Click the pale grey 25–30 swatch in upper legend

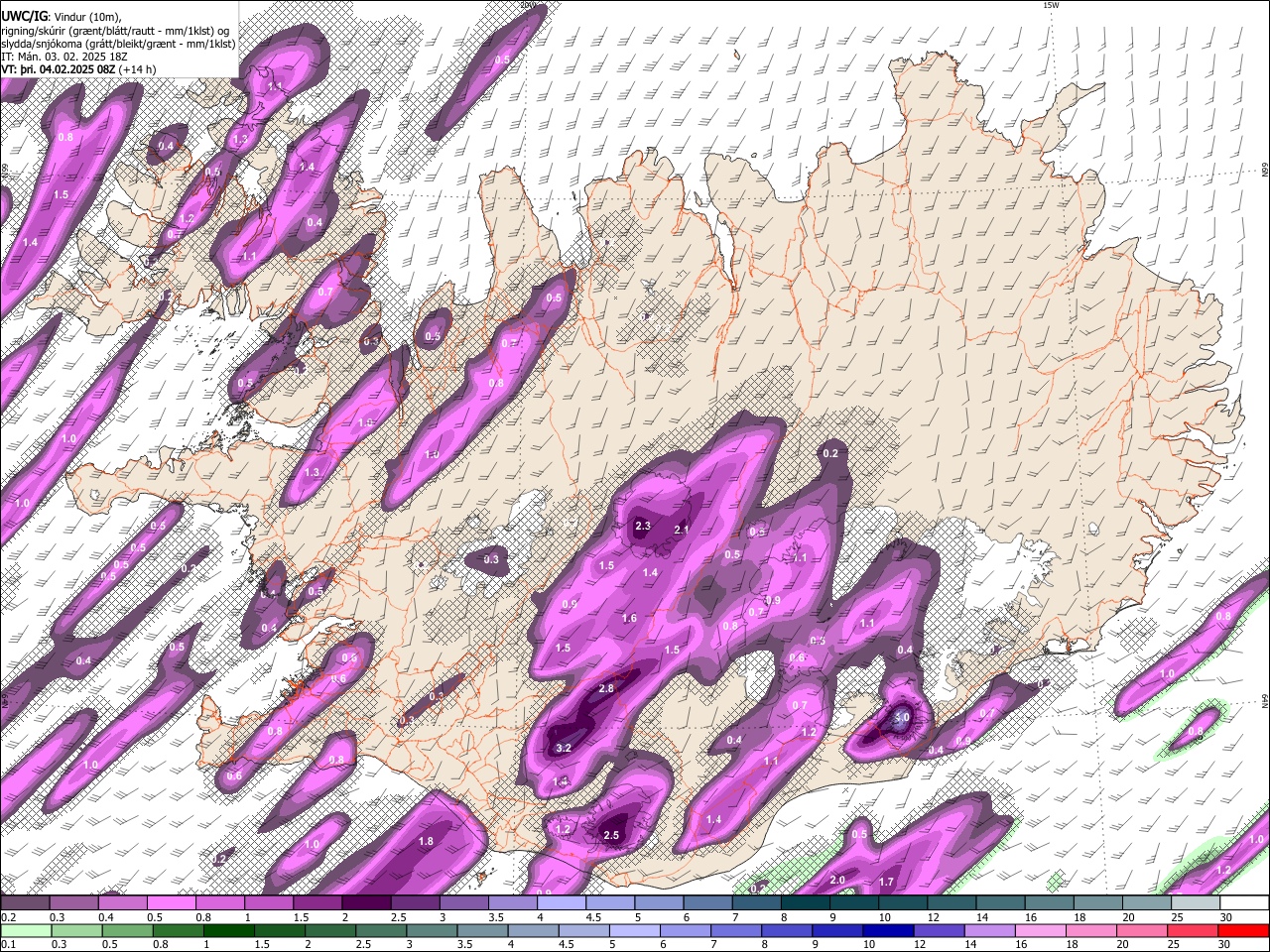point(1197,903)
